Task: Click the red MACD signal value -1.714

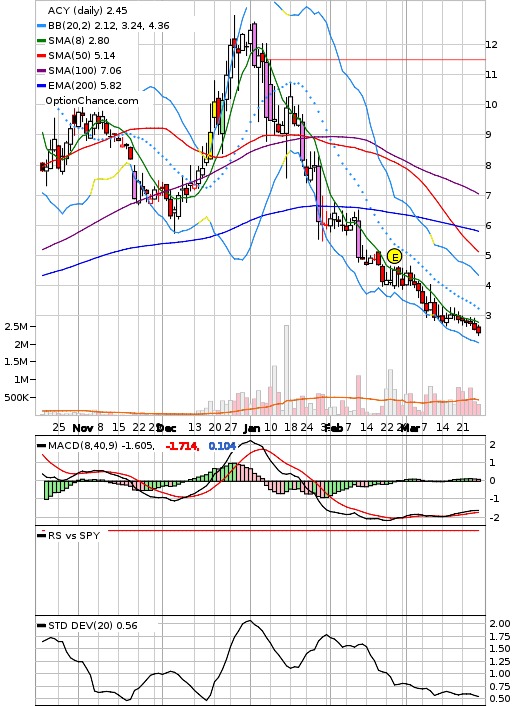Action: 182,446
